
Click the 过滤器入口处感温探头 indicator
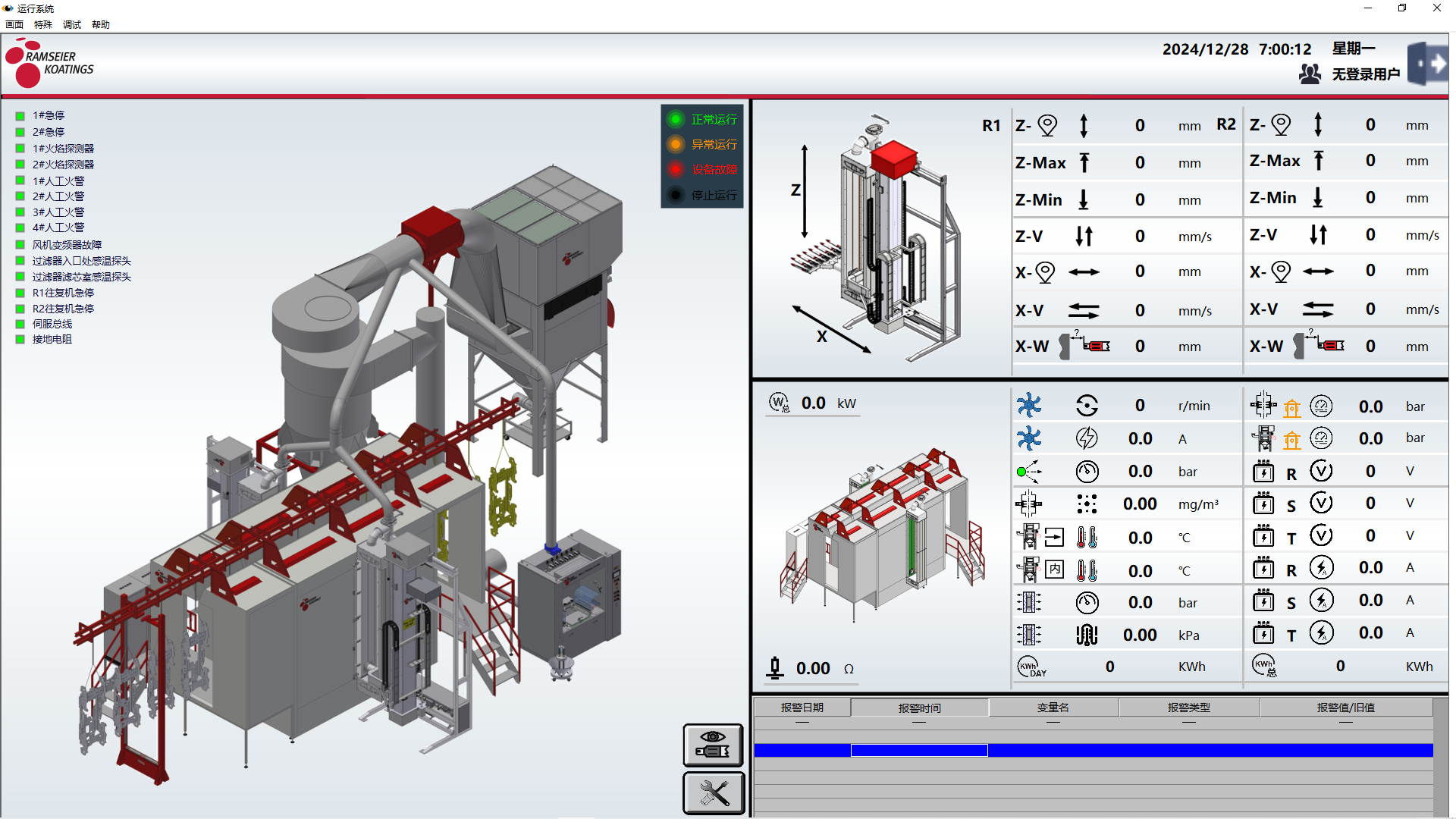[x=20, y=261]
